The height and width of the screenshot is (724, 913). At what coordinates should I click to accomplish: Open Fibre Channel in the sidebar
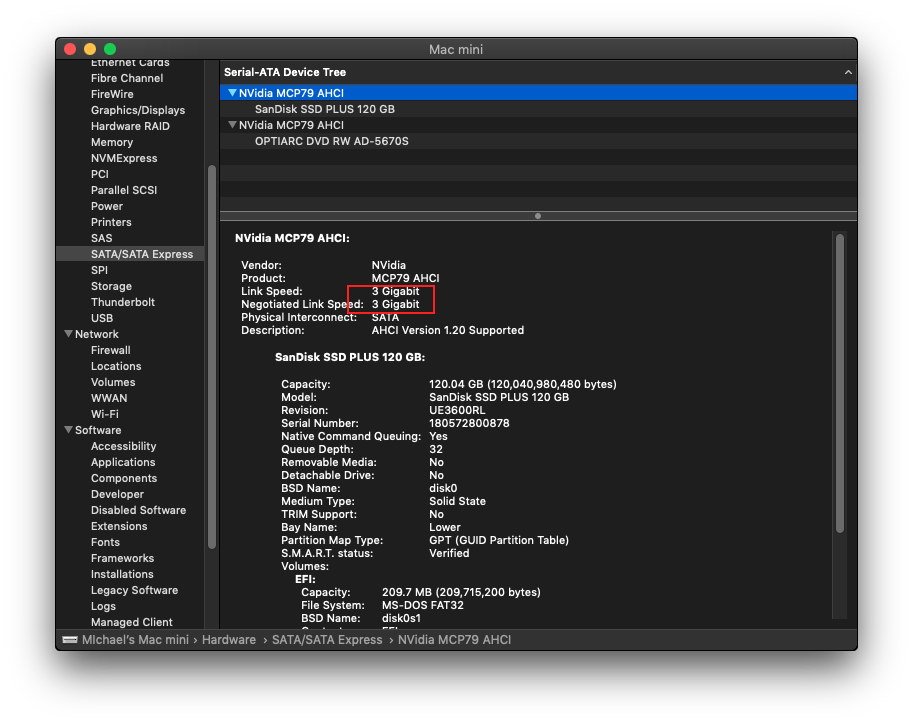tap(127, 78)
